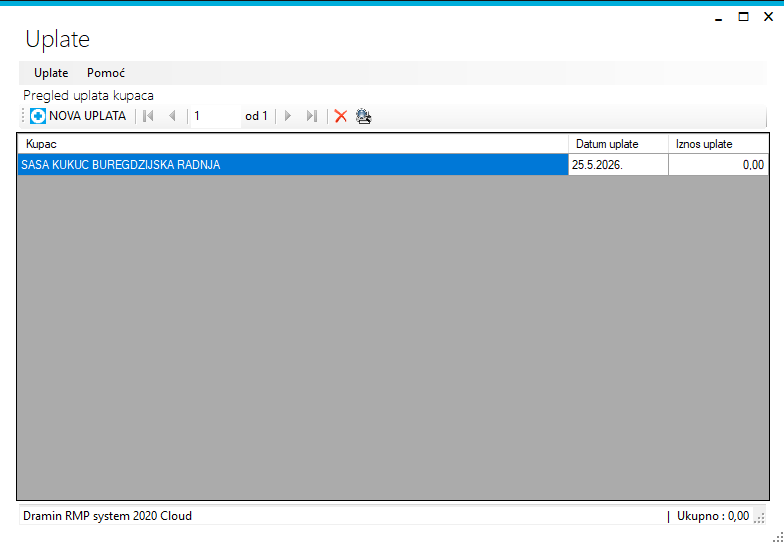
Task: Open the Pomoć menu
Action: pos(106,73)
